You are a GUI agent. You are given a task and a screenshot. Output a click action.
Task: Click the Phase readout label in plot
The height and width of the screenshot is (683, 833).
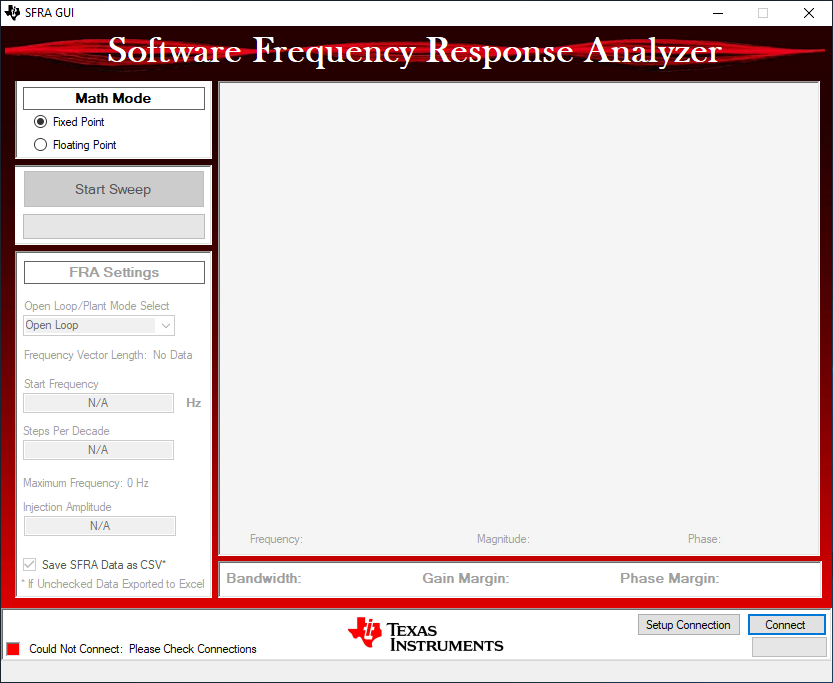point(704,539)
